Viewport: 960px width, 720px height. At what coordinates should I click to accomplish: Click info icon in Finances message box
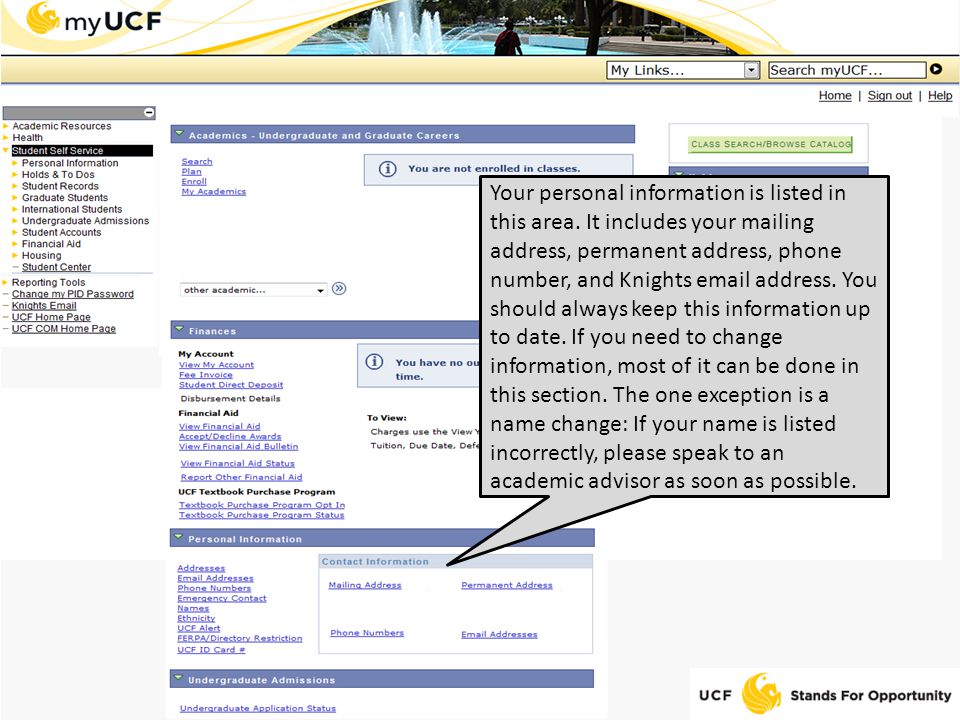click(374, 362)
